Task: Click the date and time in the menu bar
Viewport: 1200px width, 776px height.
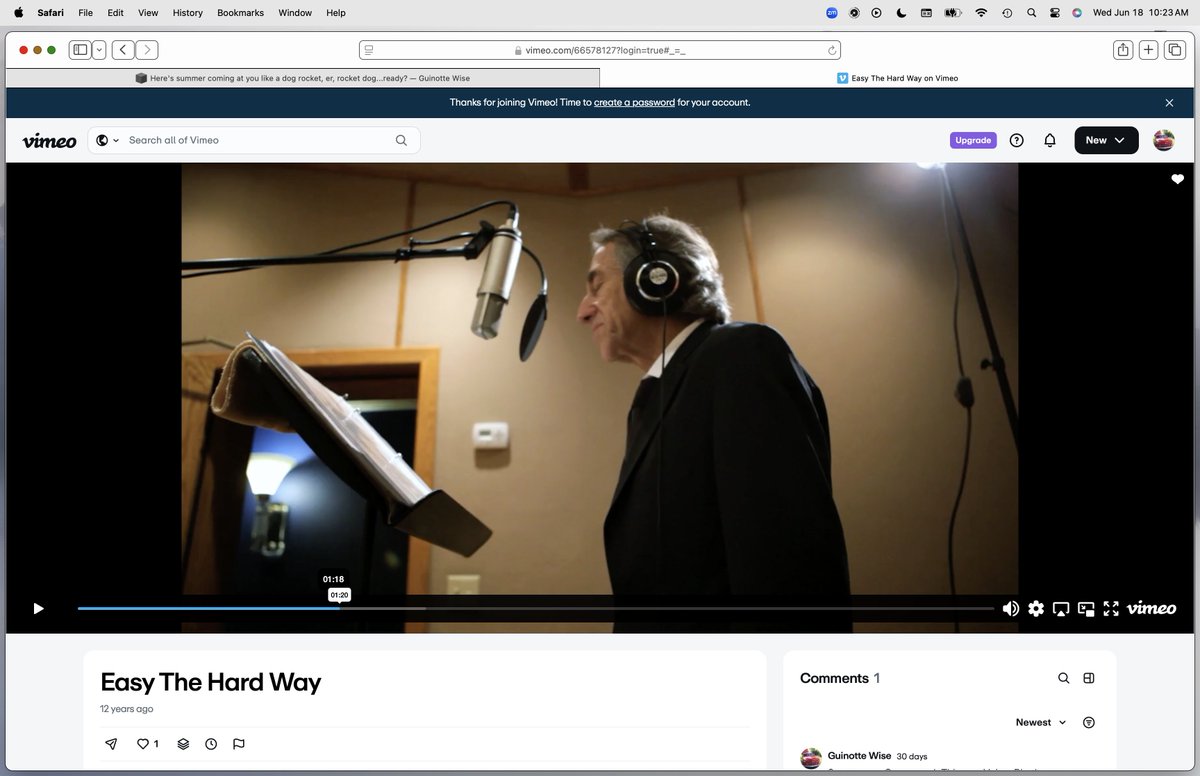Action: click(1140, 13)
